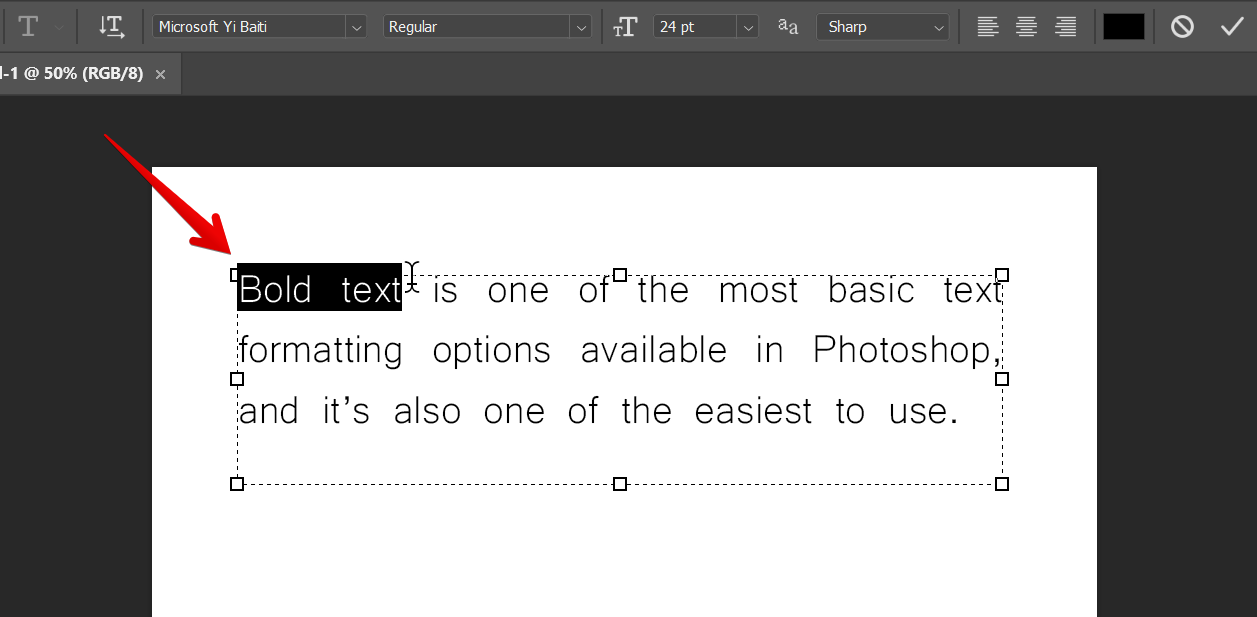
Task: Align the text right
Action: tap(1064, 26)
